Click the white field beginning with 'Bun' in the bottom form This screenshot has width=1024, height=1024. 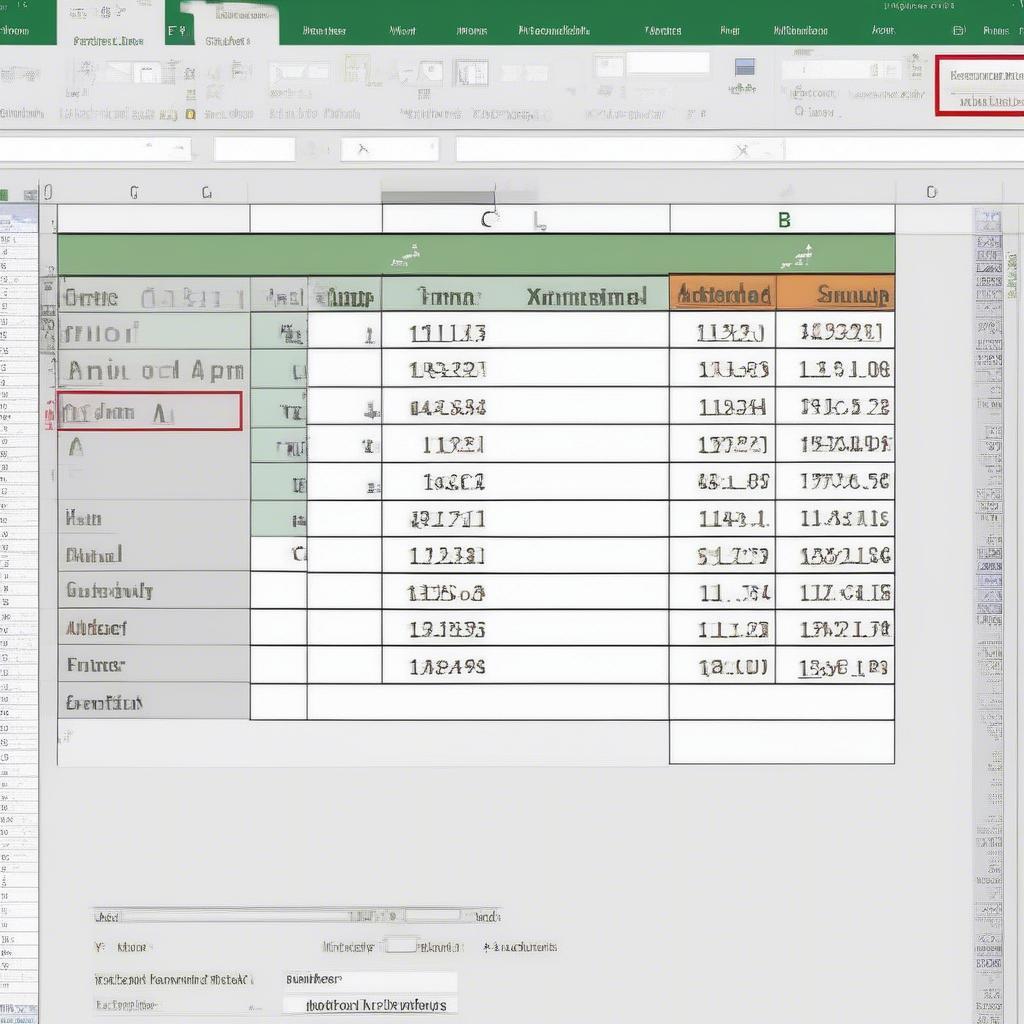click(x=370, y=980)
